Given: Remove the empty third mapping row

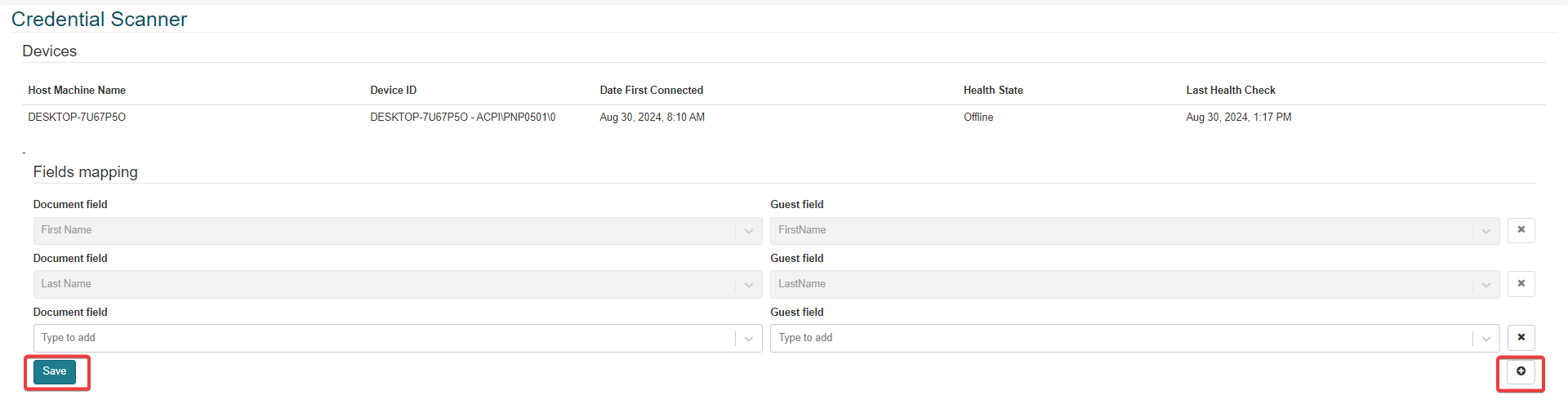Looking at the screenshot, I should pos(1521,338).
